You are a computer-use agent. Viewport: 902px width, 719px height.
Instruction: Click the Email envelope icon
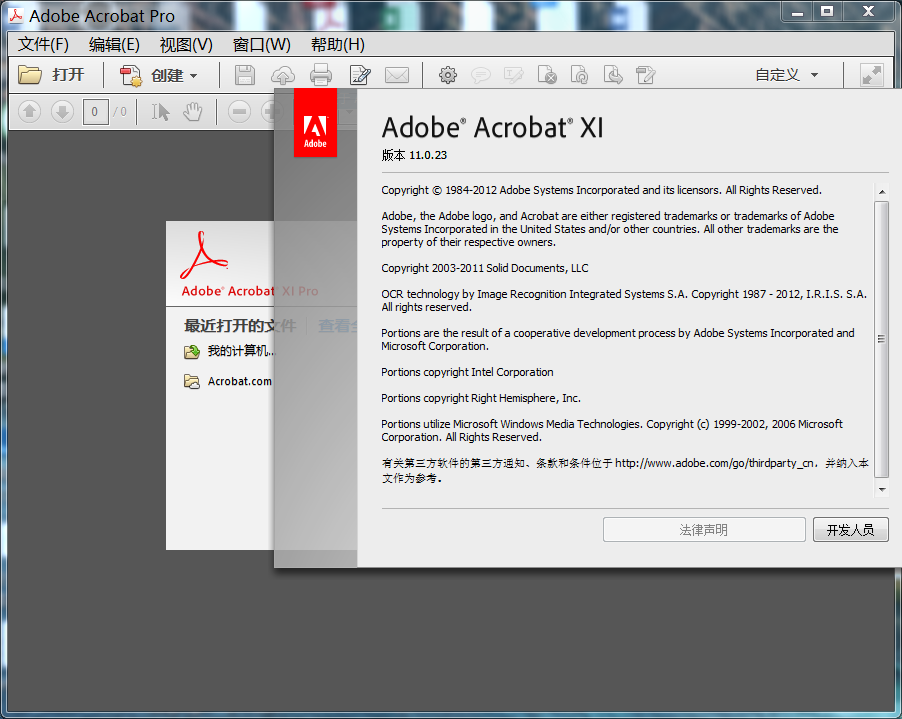pyautogui.click(x=397, y=75)
